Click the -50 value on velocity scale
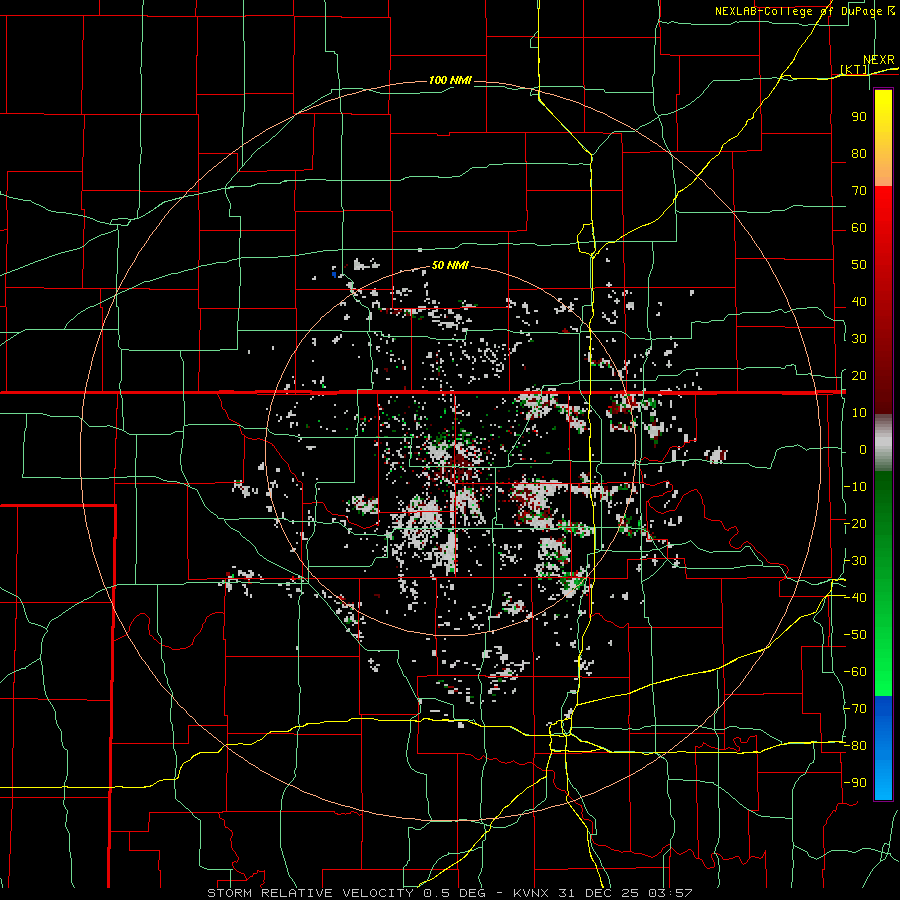This screenshot has width=900, height=900. point(855,635)
